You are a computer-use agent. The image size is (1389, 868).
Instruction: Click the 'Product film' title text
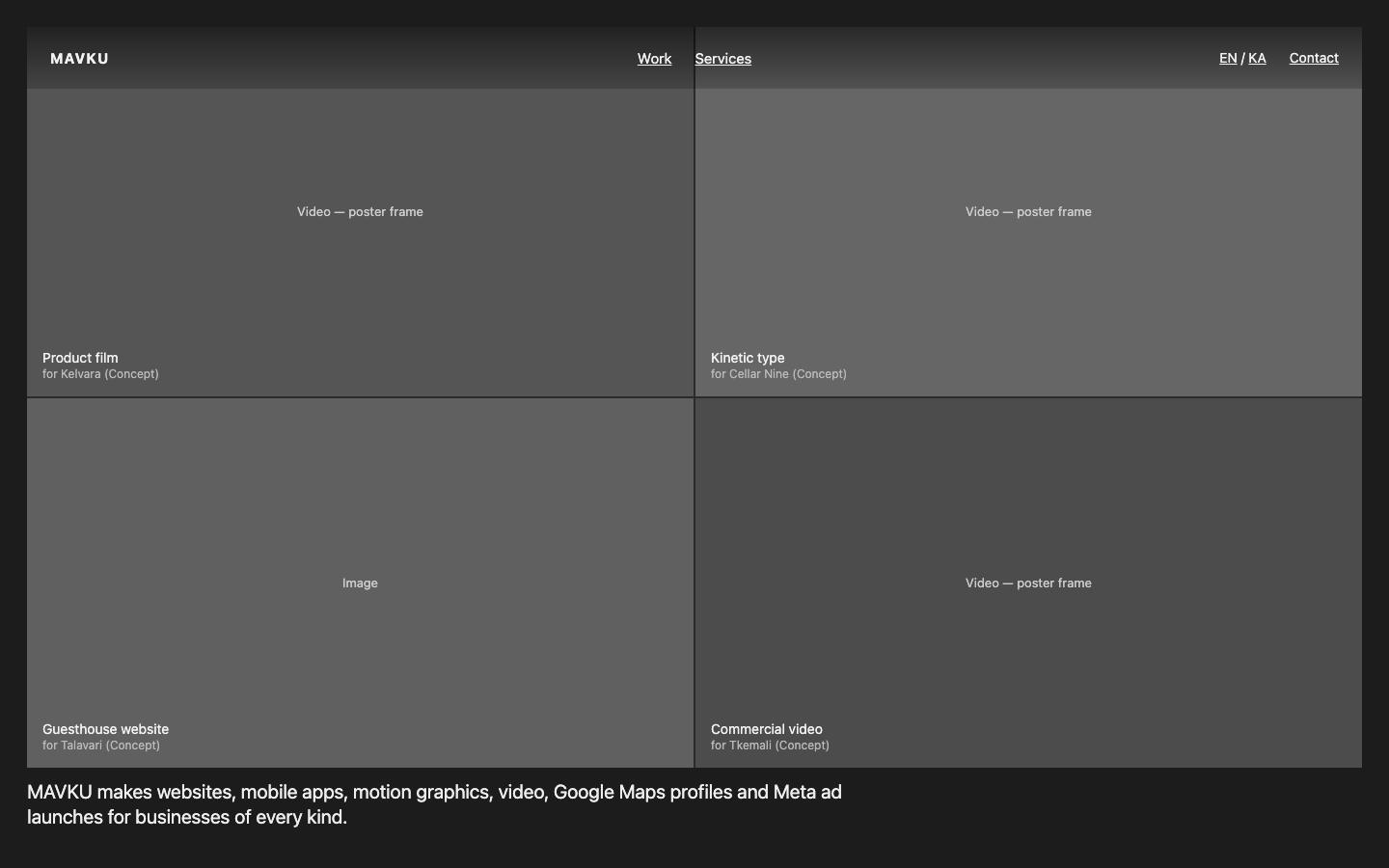[80, 358]
